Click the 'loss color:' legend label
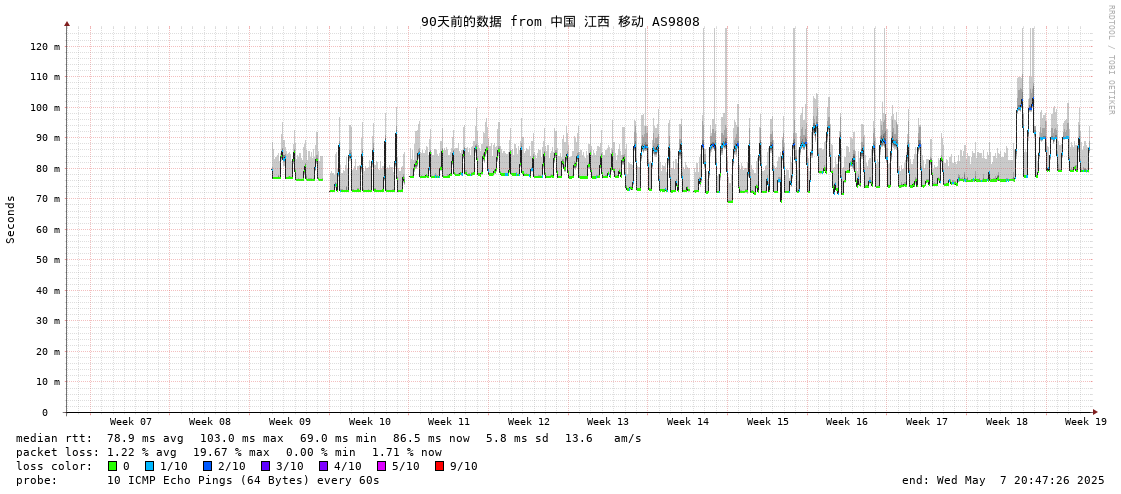The width and height of the screenshot is (1121, 494). pyautogui.click(x=54, y=466)
